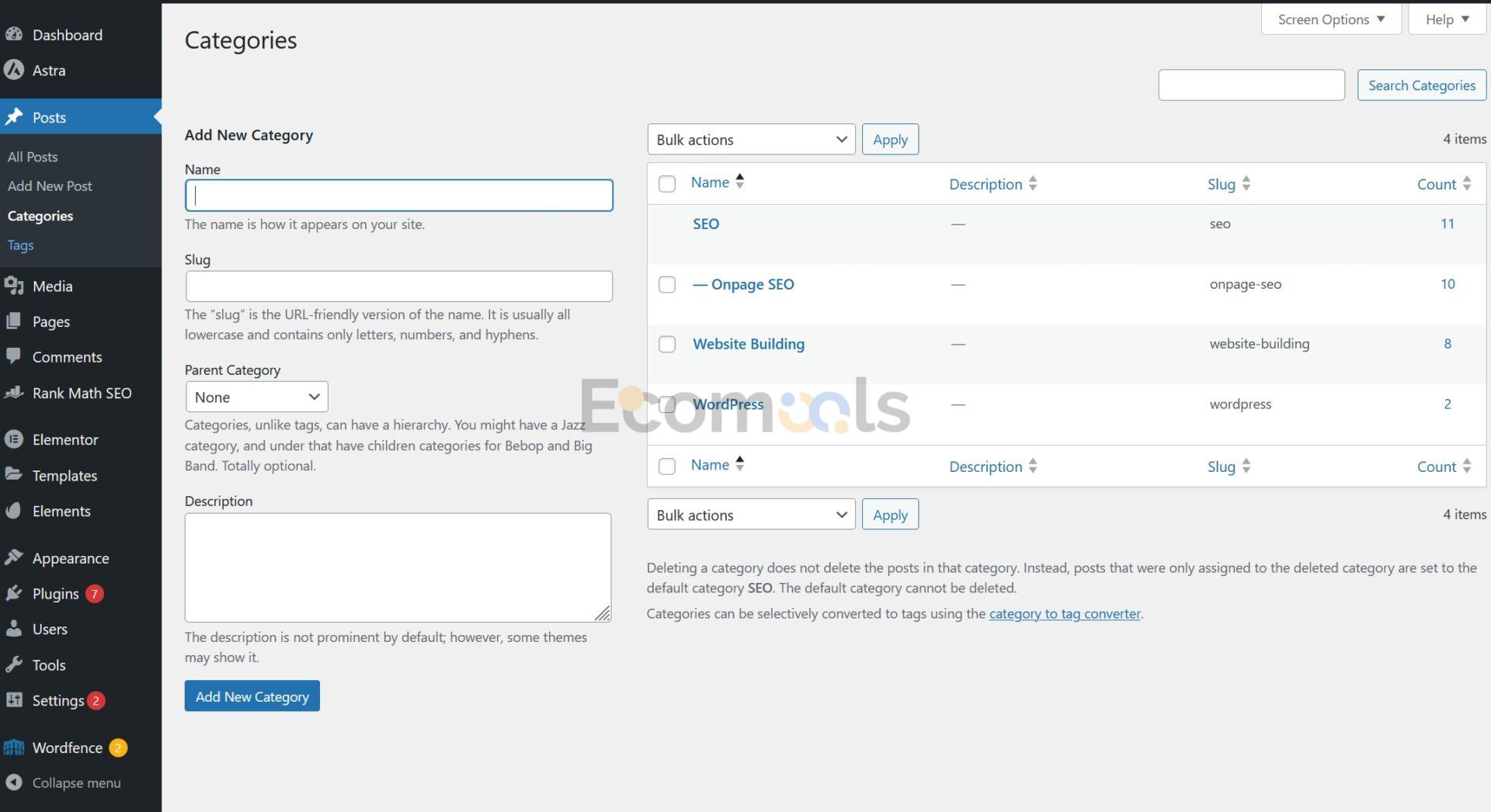Click the Settings sliders icon
Viewport: 1491px width, 812px height.
tap(14, 699)
